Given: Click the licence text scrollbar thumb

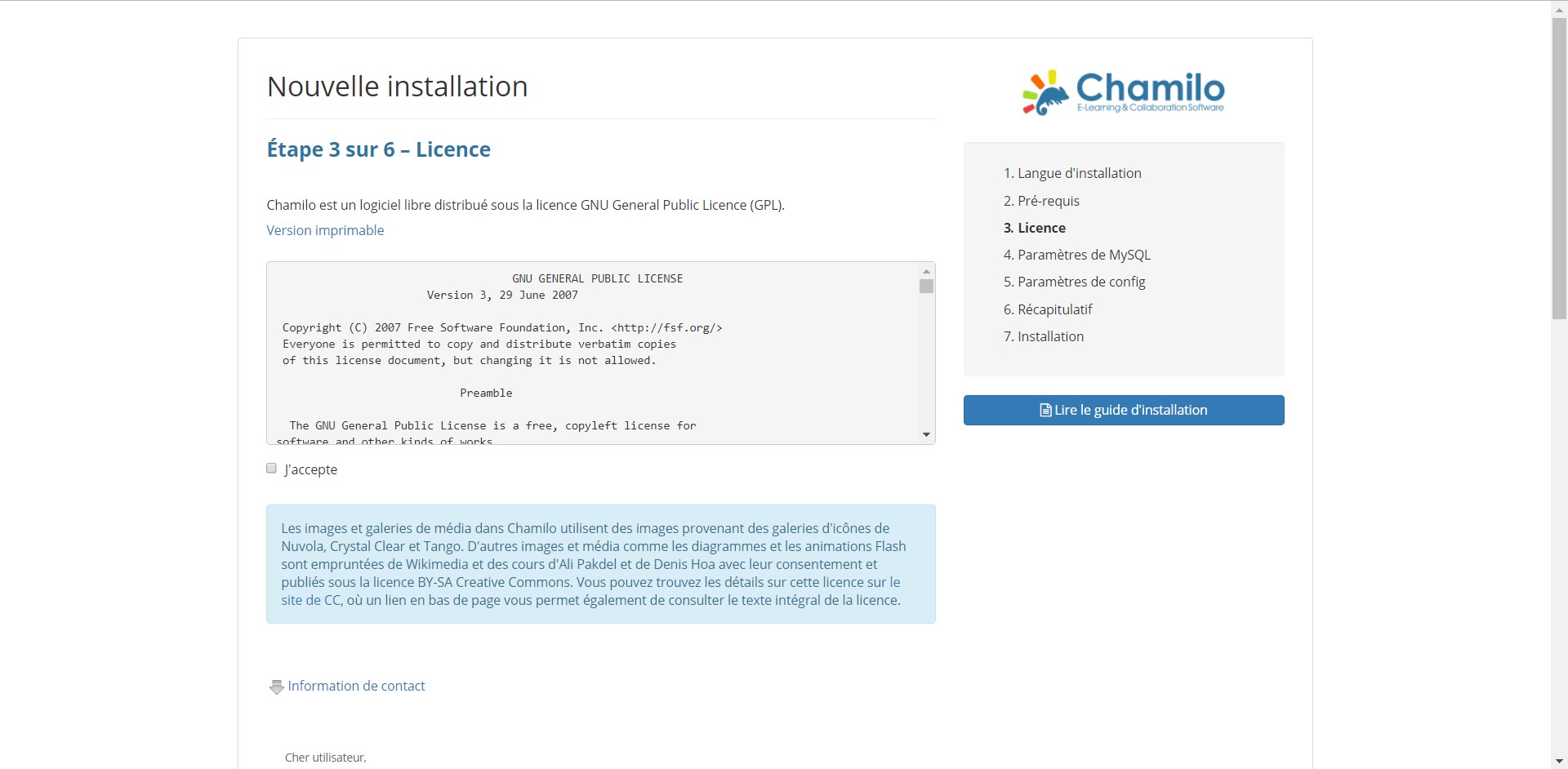Looking at the screenshot, I should tap(926, 286).
